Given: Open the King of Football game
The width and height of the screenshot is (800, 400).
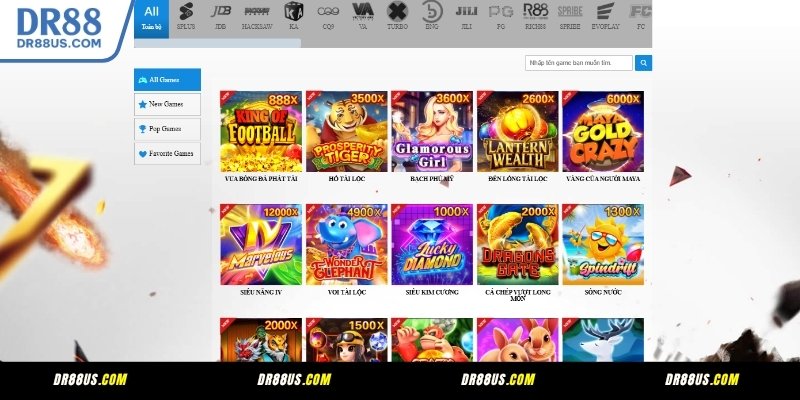Looking at the screenshot, I should tap(261, 131).
